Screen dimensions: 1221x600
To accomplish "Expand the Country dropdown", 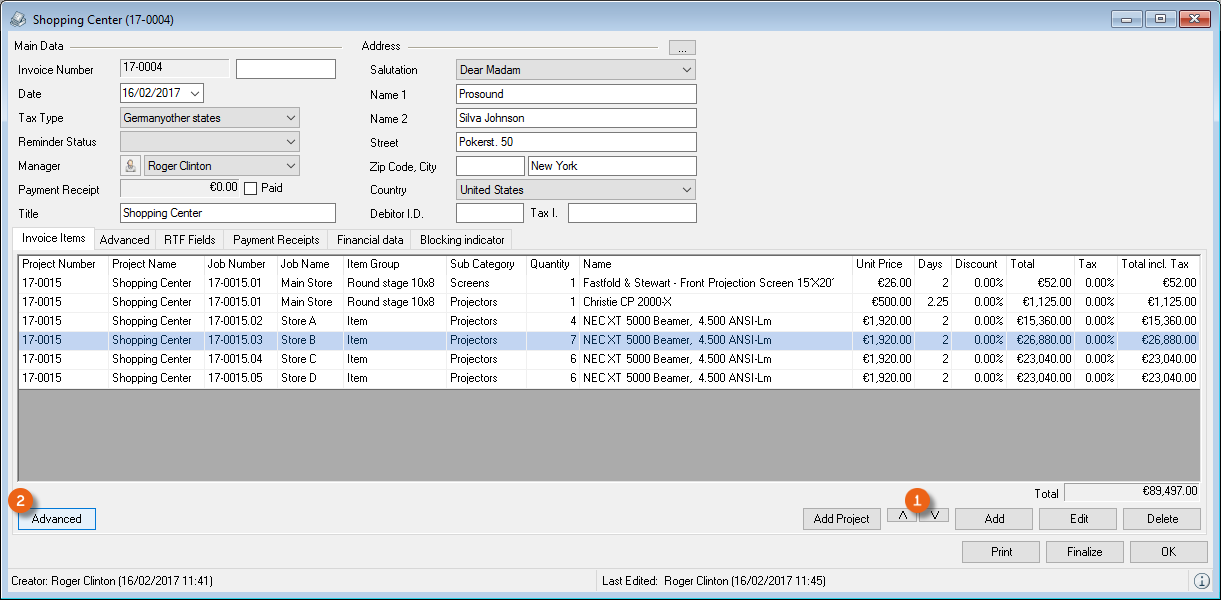I will pyautogui.click(x=686, y=190).
